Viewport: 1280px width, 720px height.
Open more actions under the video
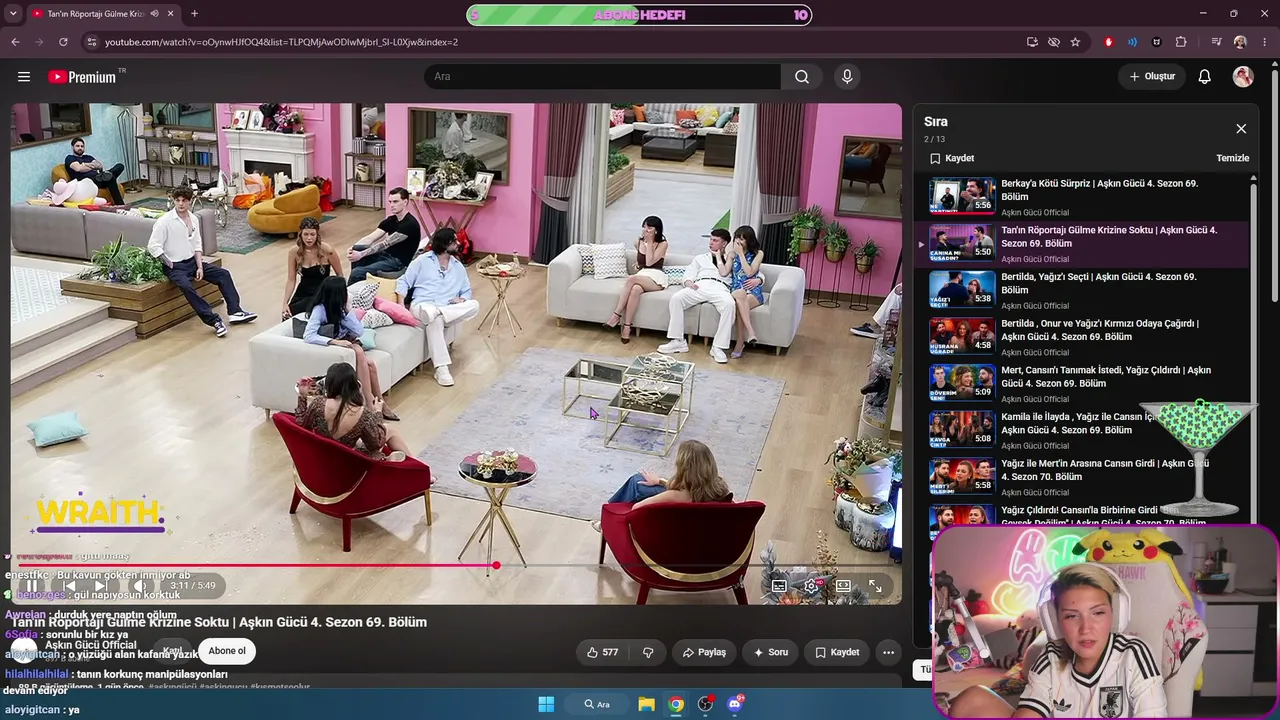pos(888,652)
